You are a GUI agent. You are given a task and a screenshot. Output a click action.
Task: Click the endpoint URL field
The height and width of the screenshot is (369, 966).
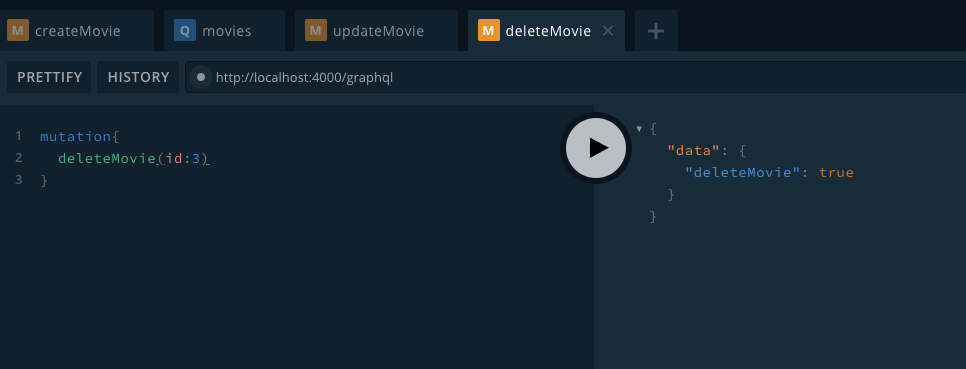pos(575,78)
